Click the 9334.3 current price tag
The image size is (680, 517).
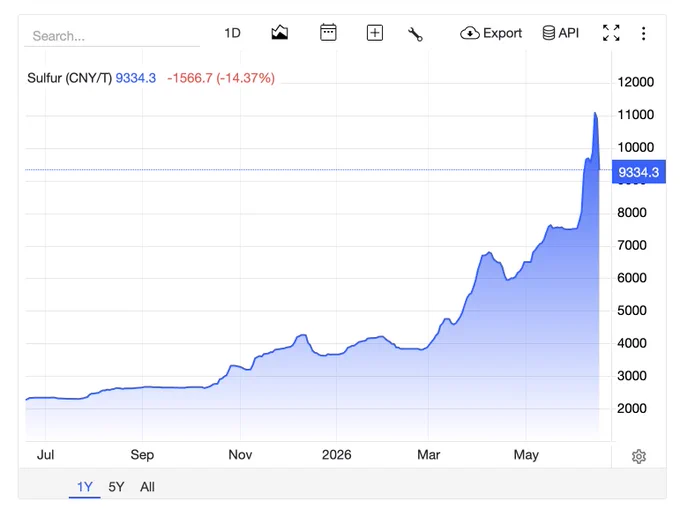pyautogui.click(x=638, y=172)
